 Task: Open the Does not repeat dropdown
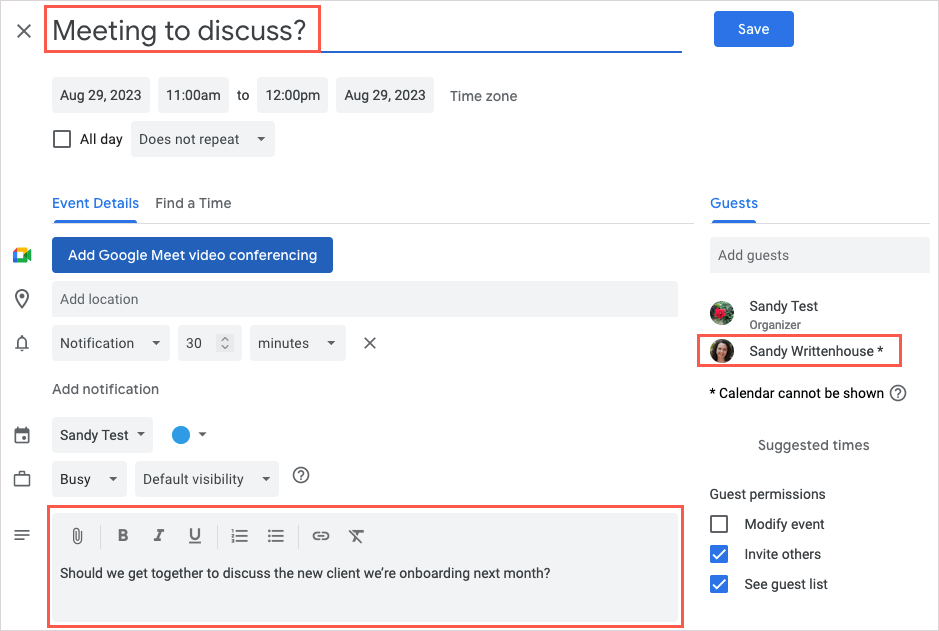coord(202,139)
